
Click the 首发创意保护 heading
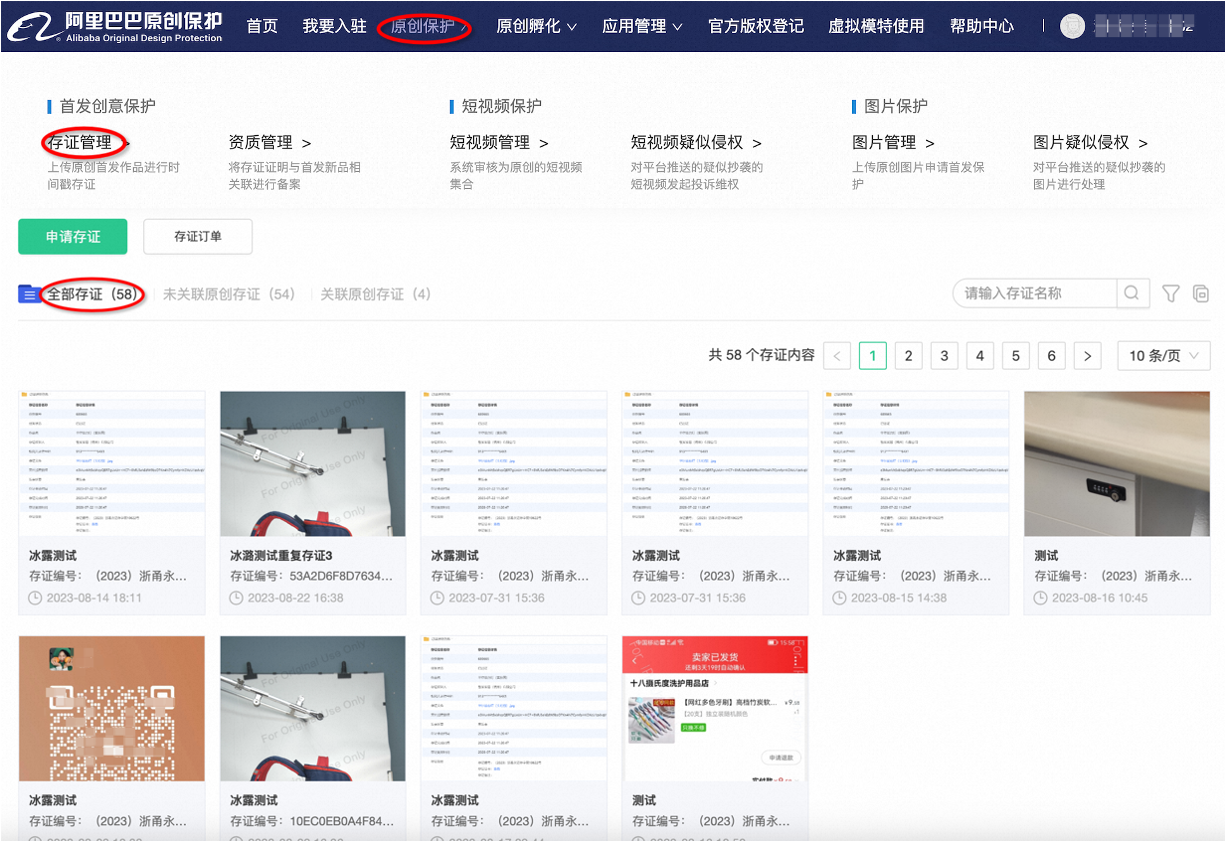click(x=108, y=106)
